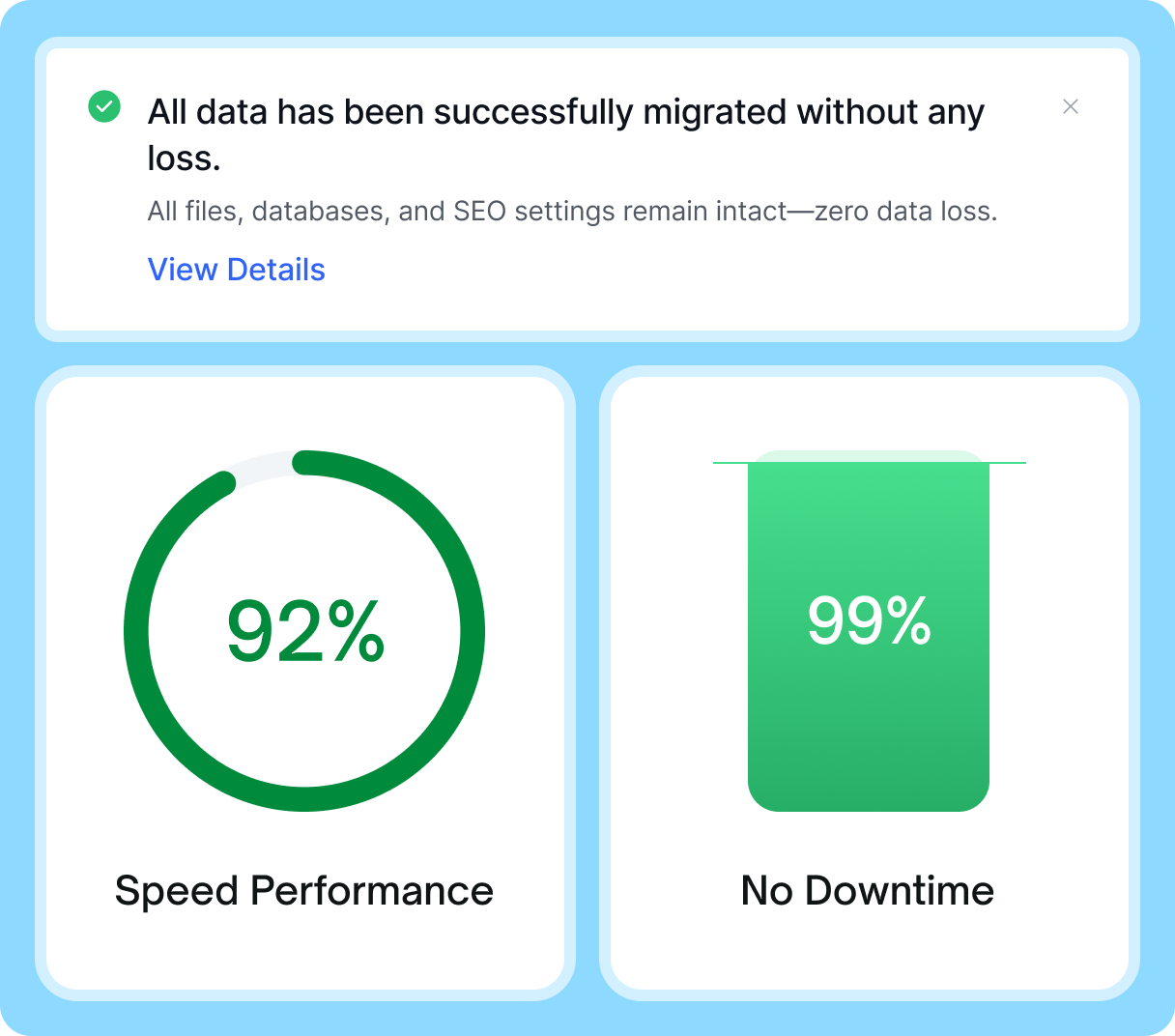Select the Speed Performance label

point(303,890)
